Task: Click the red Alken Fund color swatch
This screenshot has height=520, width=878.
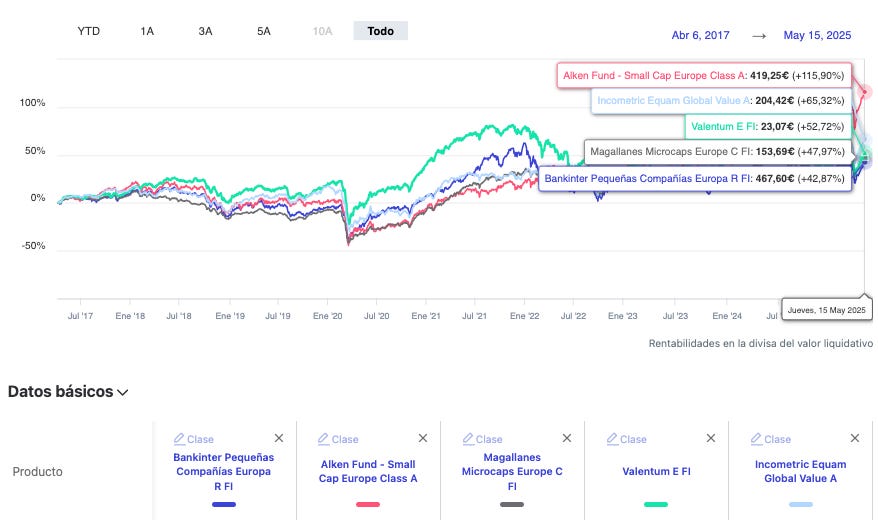Action: (368, 504)
